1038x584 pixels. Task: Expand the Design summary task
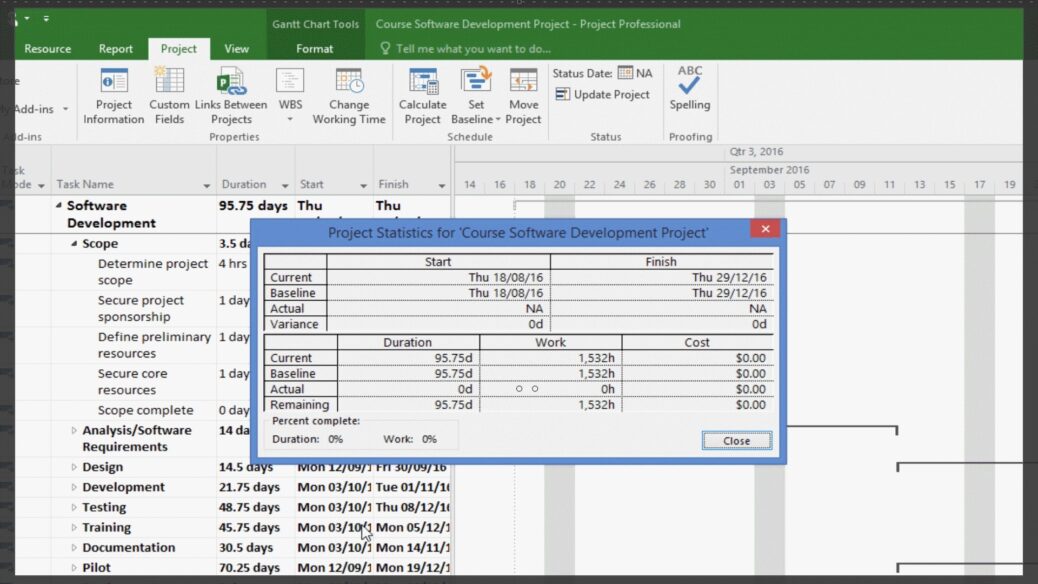coord(74,466)
